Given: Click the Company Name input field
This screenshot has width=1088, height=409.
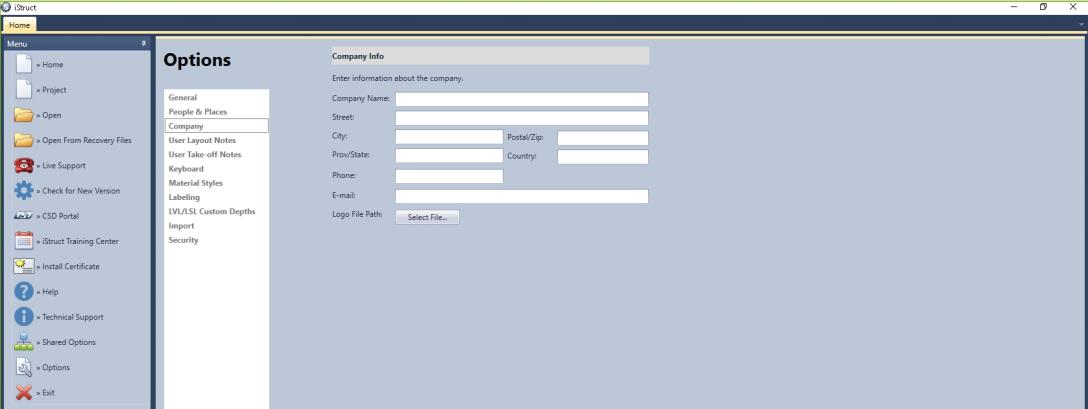Looking at the screenshot, I should tap(522, 99).
